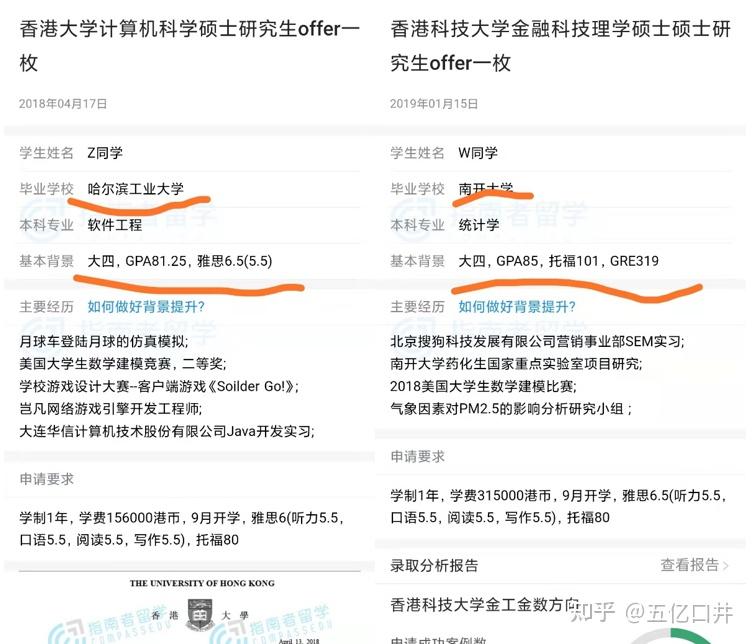Select 大四，GPA81.25，雅思6.5(5.5) background text
Screen dimensions: 752x644
[180, 261]
